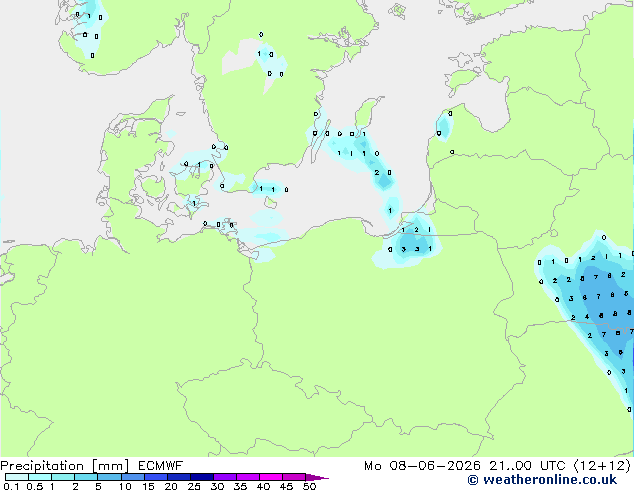The image size is (634, 490).
Task: Click the 2–5 mm legend color swatch
Action: point(86,477)
